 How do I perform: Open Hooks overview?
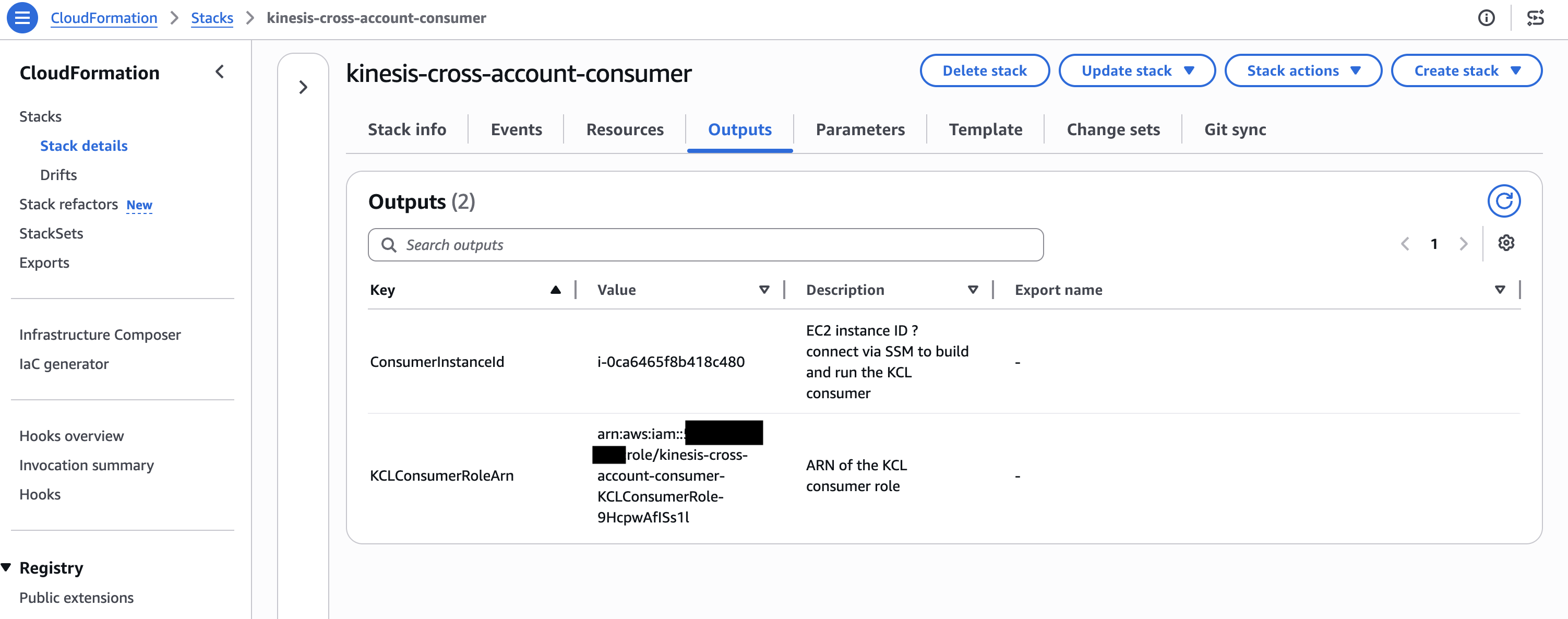pyautogui.click(x=71, y=436)
